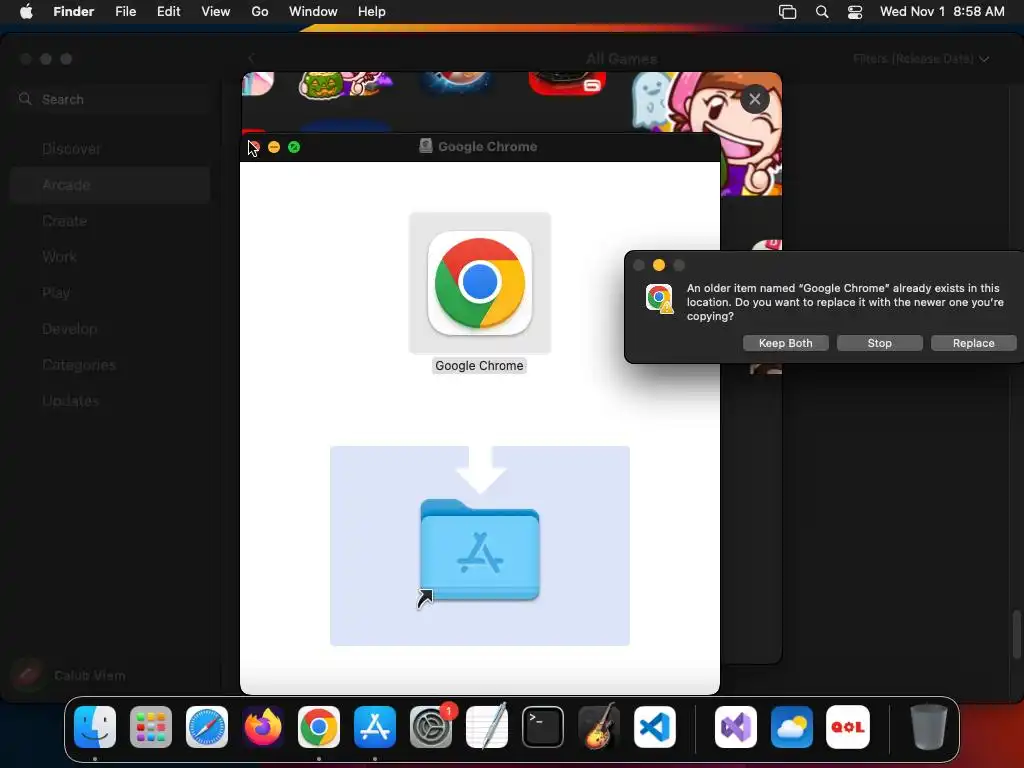The image size is (1024, 768).
Task: Minimize the copy dialog with yellow button
Action: point(659,265)
